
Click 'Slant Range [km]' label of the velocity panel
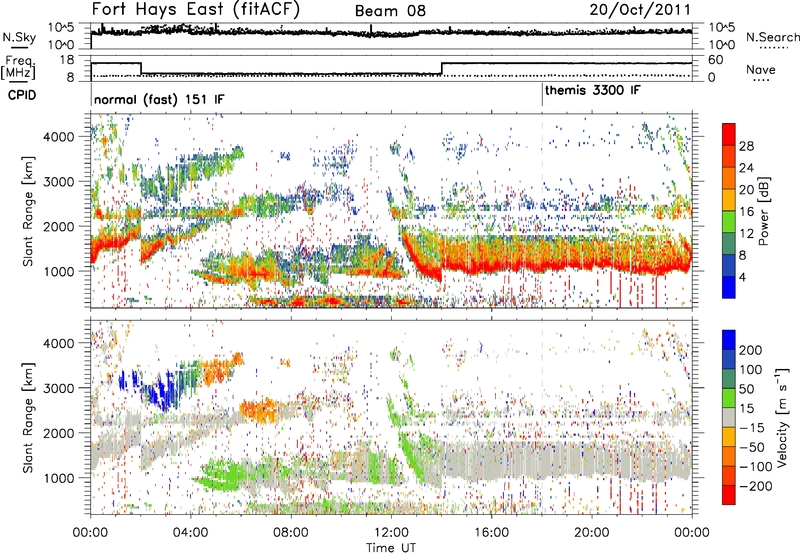28,417
